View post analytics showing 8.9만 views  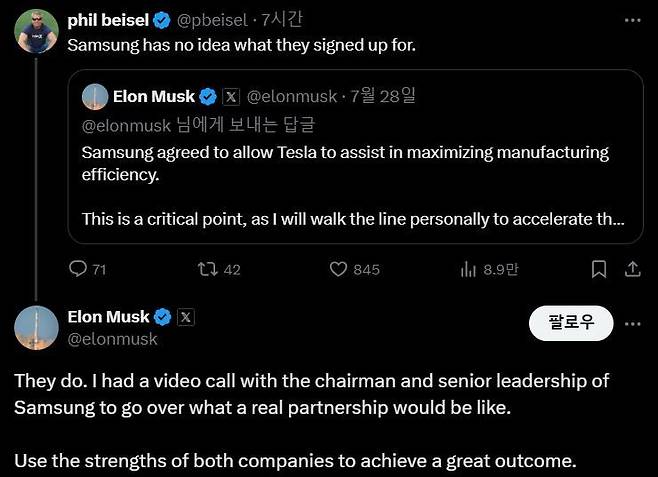tap(467, 269)
